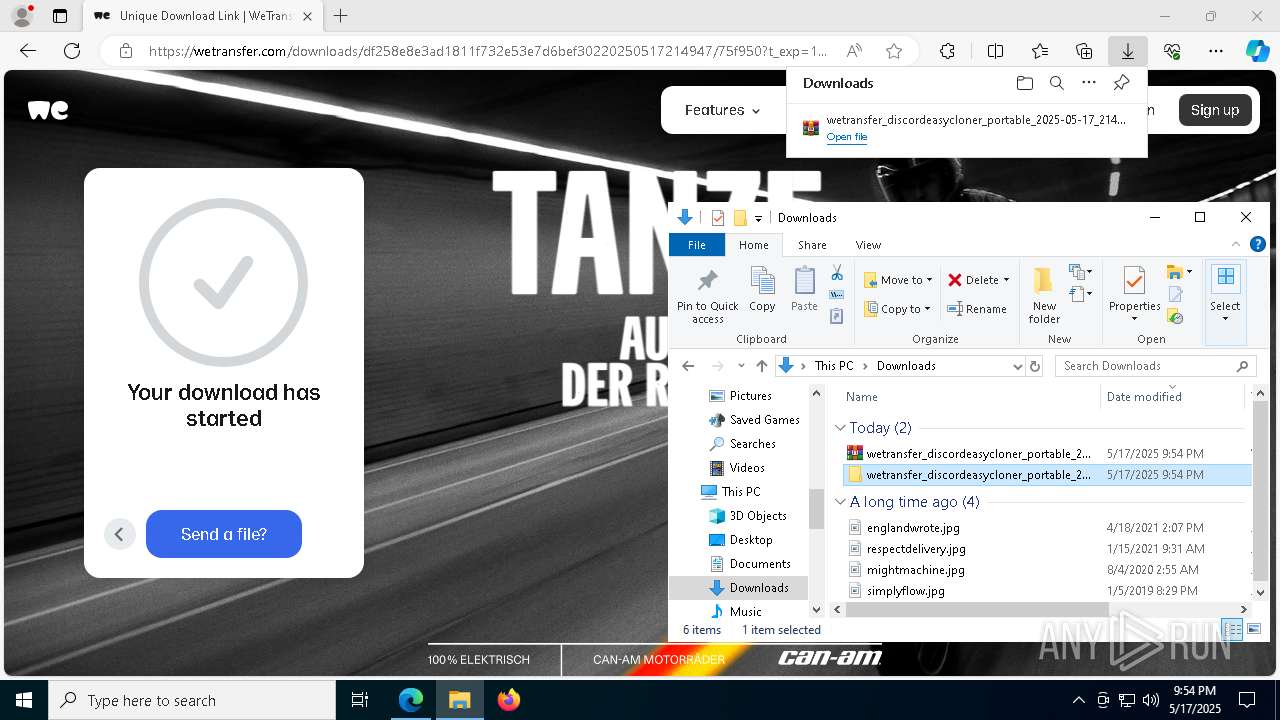Pin the Edge Downloads panel

point(1121,83)
